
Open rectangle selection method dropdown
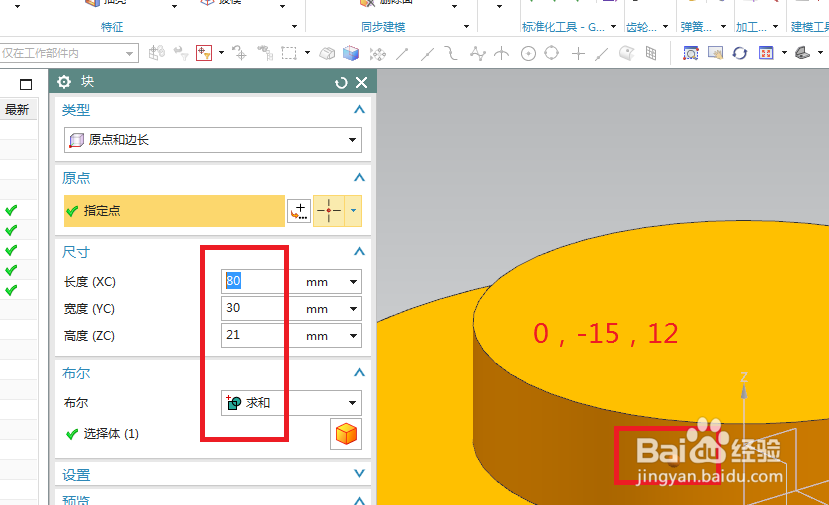pyautogui.click(x=307, y=53)
